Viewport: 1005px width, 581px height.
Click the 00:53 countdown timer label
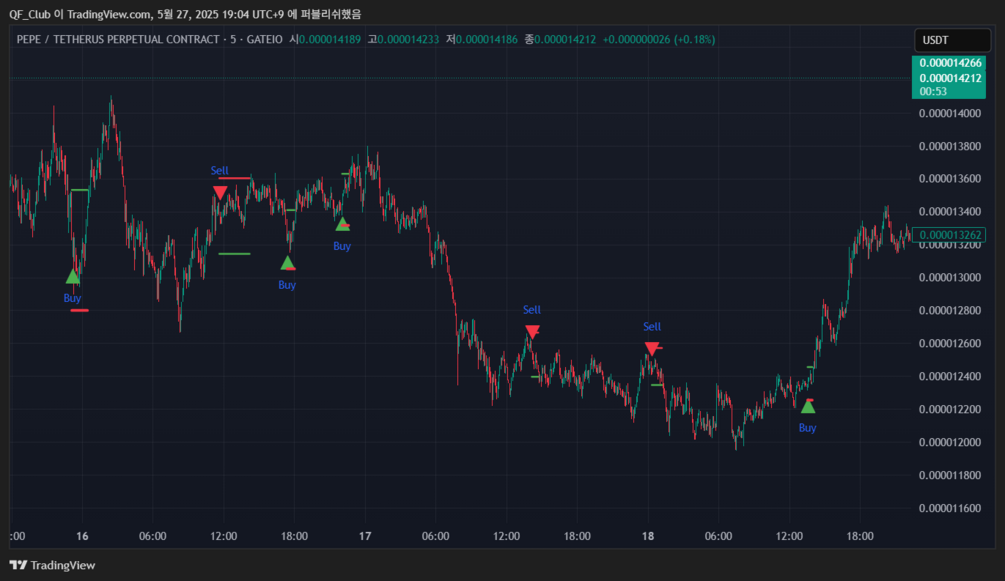933,91
